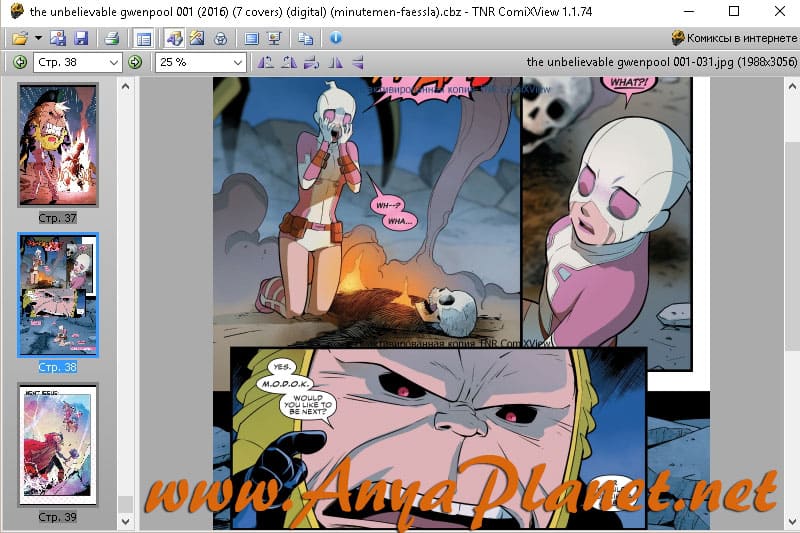The width and height of the screenshot is (800, 533).
Task: Switch to full screen view icon
Action: (251, 38)
